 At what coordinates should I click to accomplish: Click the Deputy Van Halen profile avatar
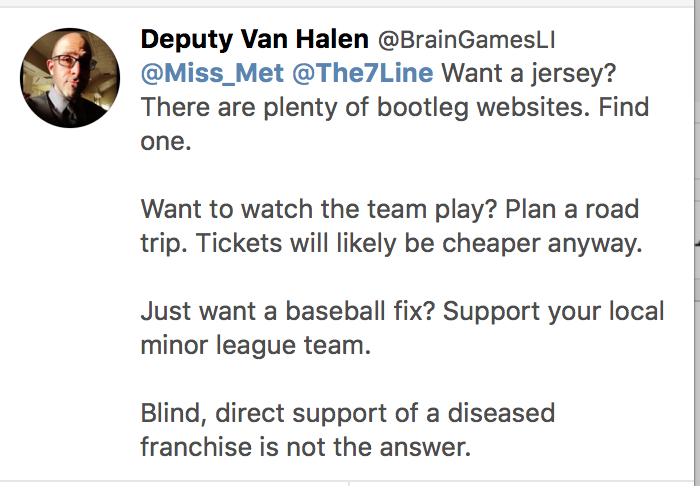pyautogui.click(x=71, y=77)
